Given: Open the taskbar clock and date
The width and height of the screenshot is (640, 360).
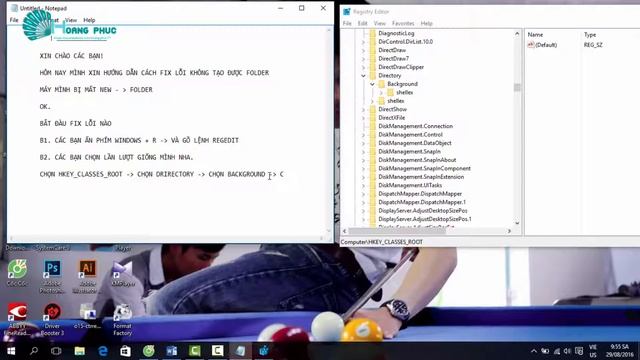Looking at the screenshot, I should 619,351.
